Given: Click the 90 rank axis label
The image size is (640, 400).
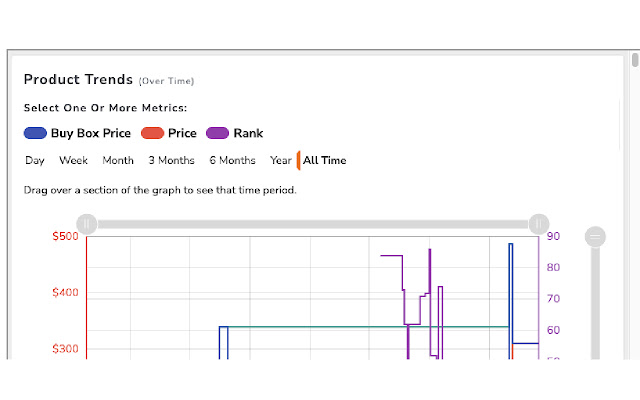Looking at the screenshot, I should pyautogui.click(x=553, y=236).
